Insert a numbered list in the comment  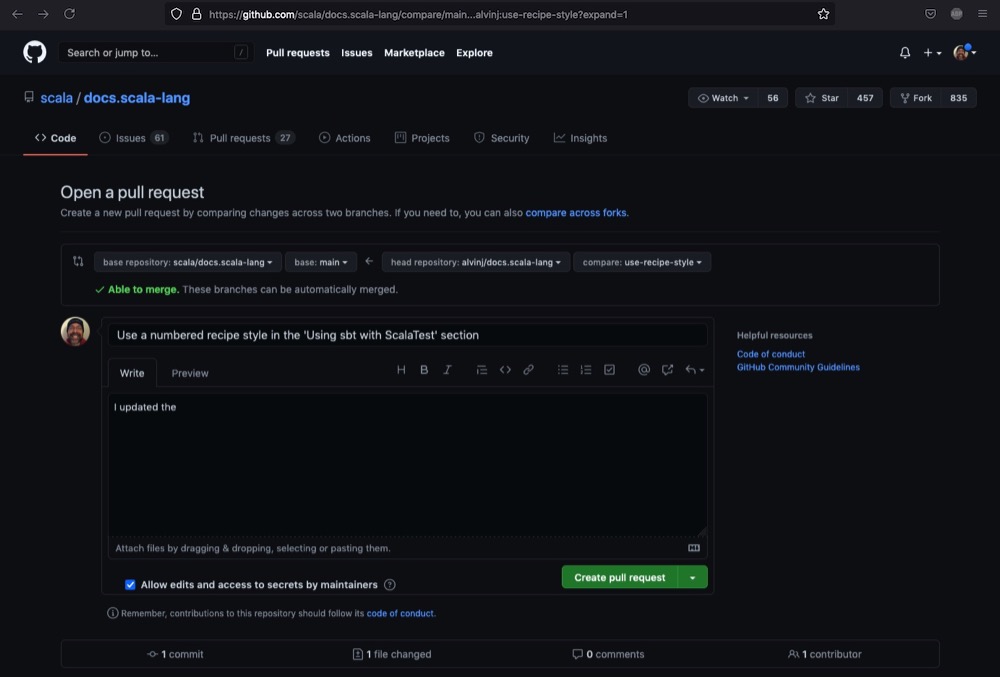coord(586,369)
